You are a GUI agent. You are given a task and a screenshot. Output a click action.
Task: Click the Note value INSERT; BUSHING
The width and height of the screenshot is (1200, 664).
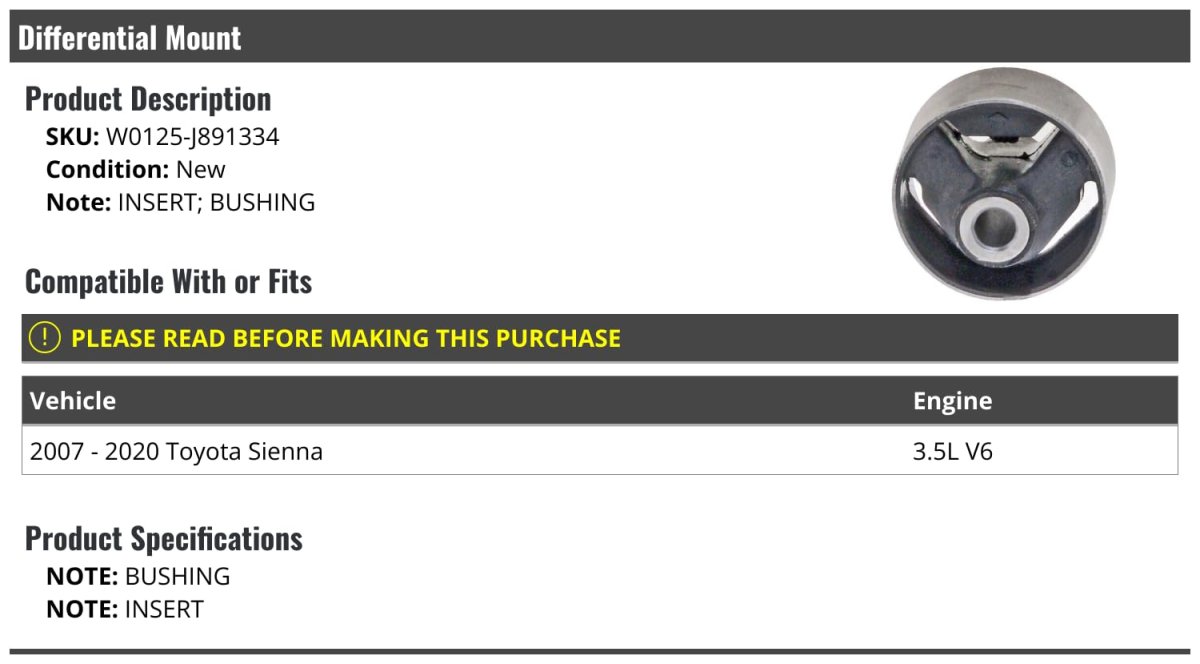pos(216,202)
